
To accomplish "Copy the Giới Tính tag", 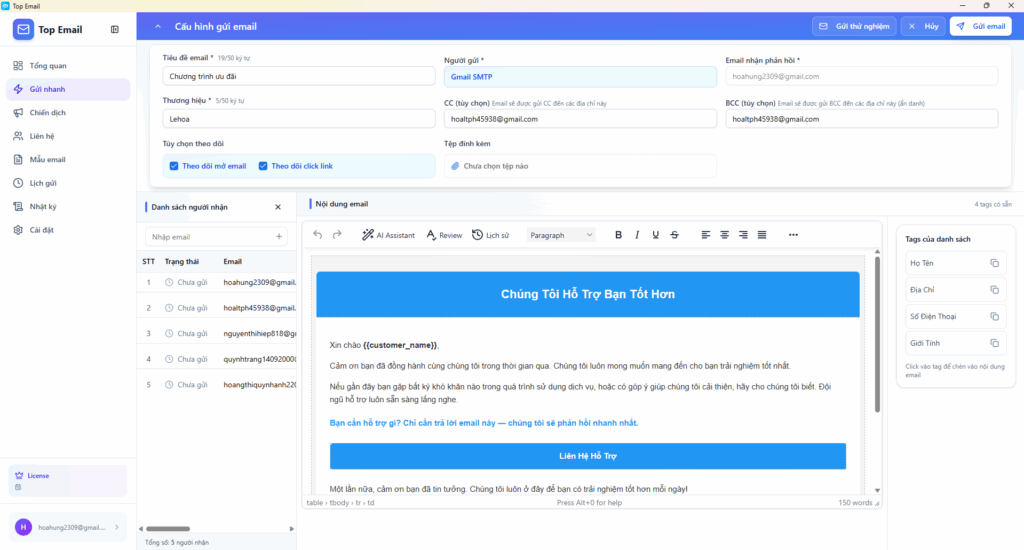I will (994, 343).
